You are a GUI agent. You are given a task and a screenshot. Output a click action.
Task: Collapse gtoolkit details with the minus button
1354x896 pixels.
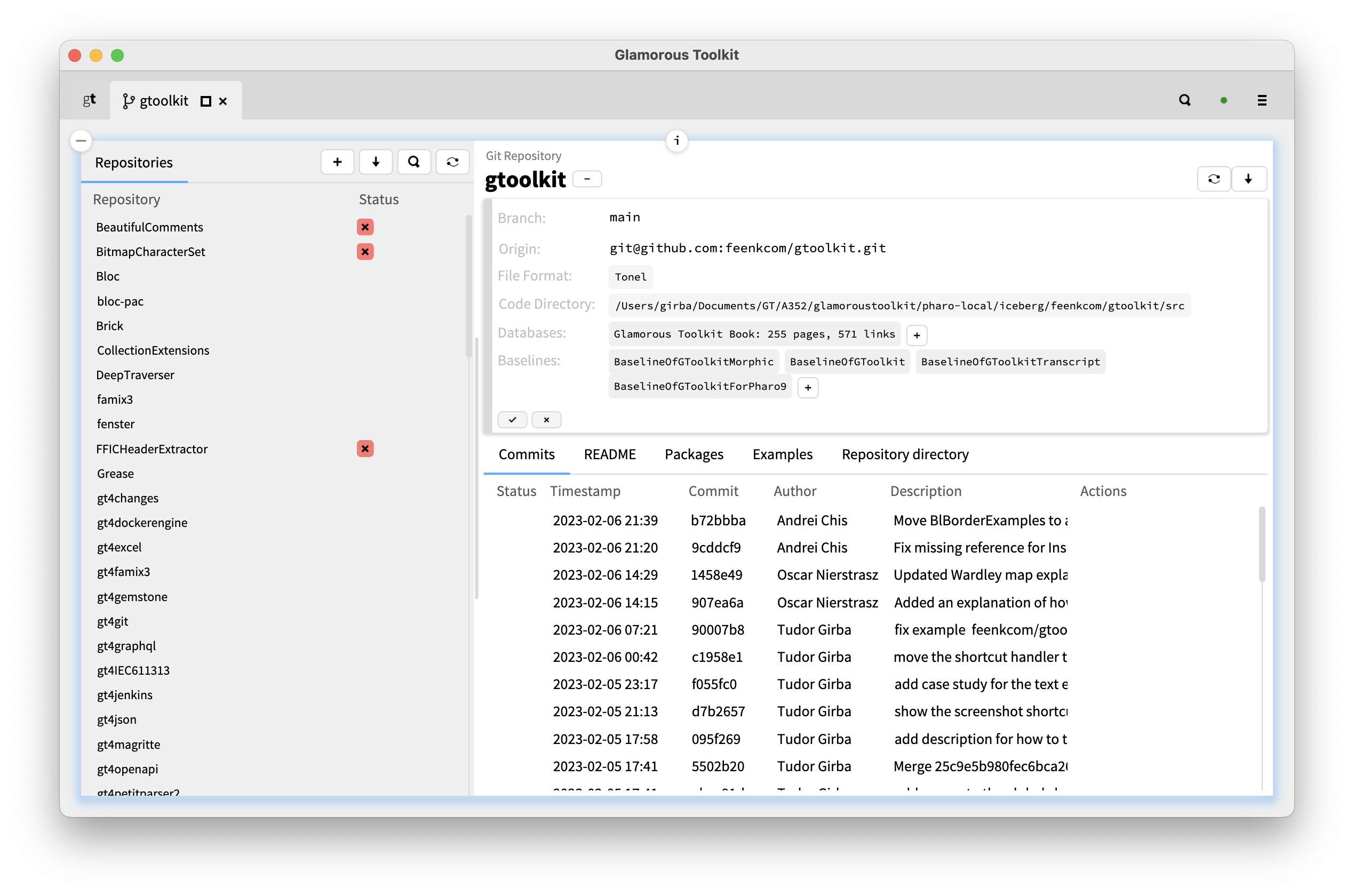587,178
